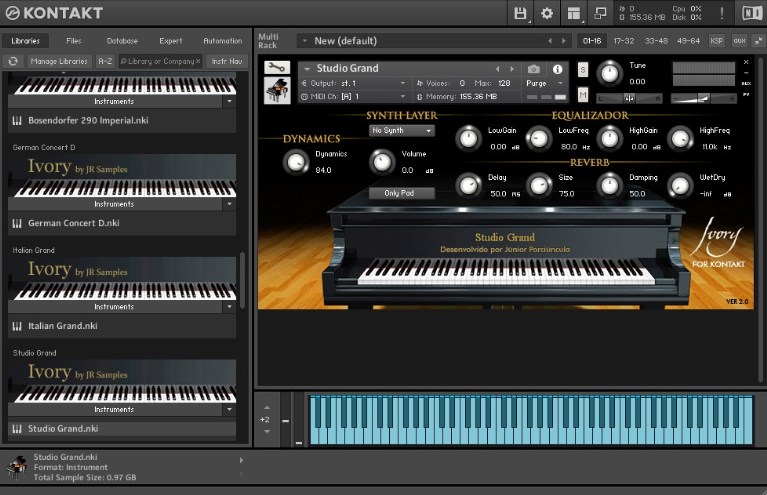
Task: Click the Dynamics knob
Action: [296, 162]
